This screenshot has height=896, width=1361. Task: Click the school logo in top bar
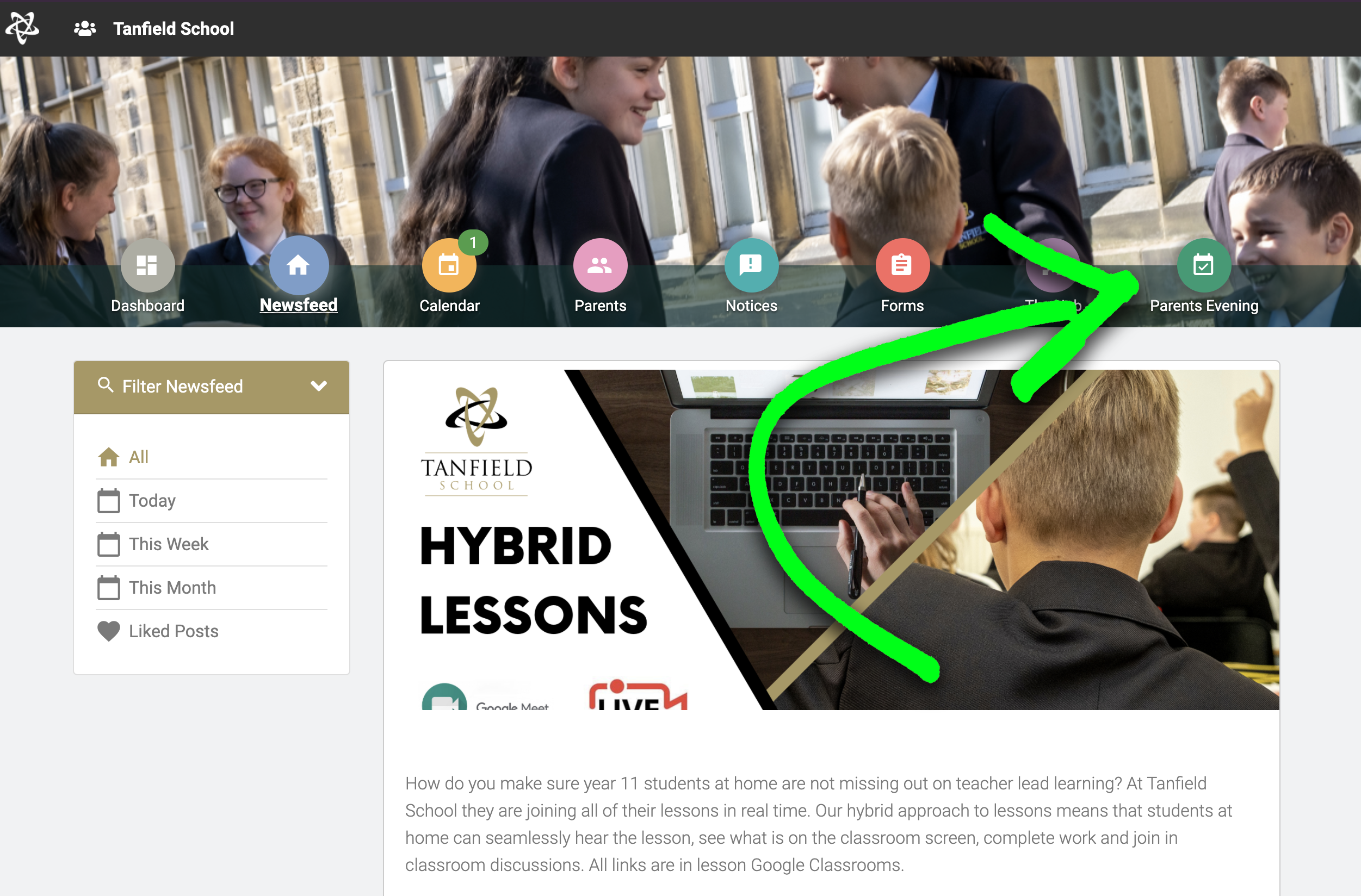pyautogui.click(x=22, y=27)
